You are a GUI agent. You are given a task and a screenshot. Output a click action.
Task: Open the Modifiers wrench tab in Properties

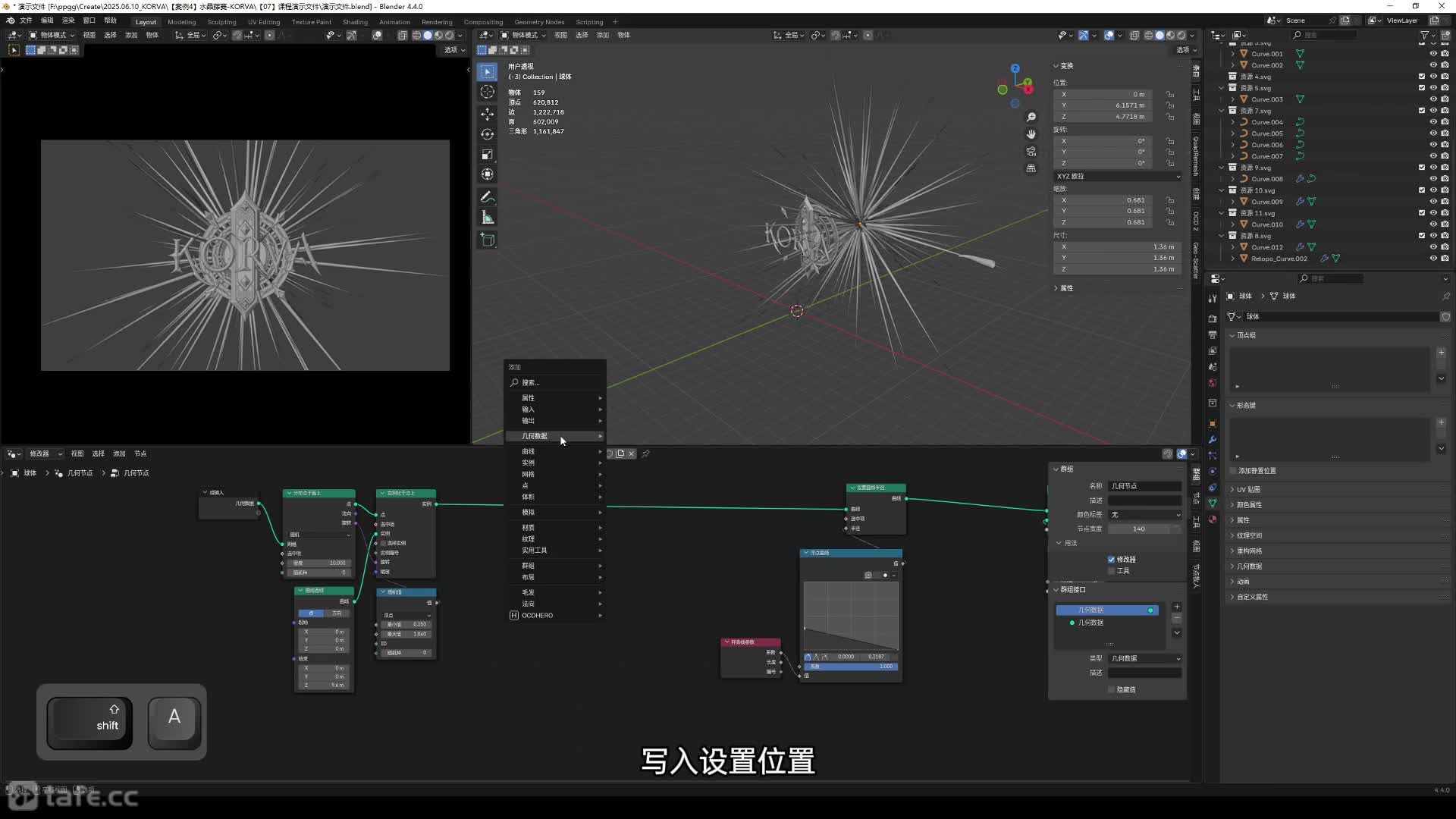[1212, 440]
